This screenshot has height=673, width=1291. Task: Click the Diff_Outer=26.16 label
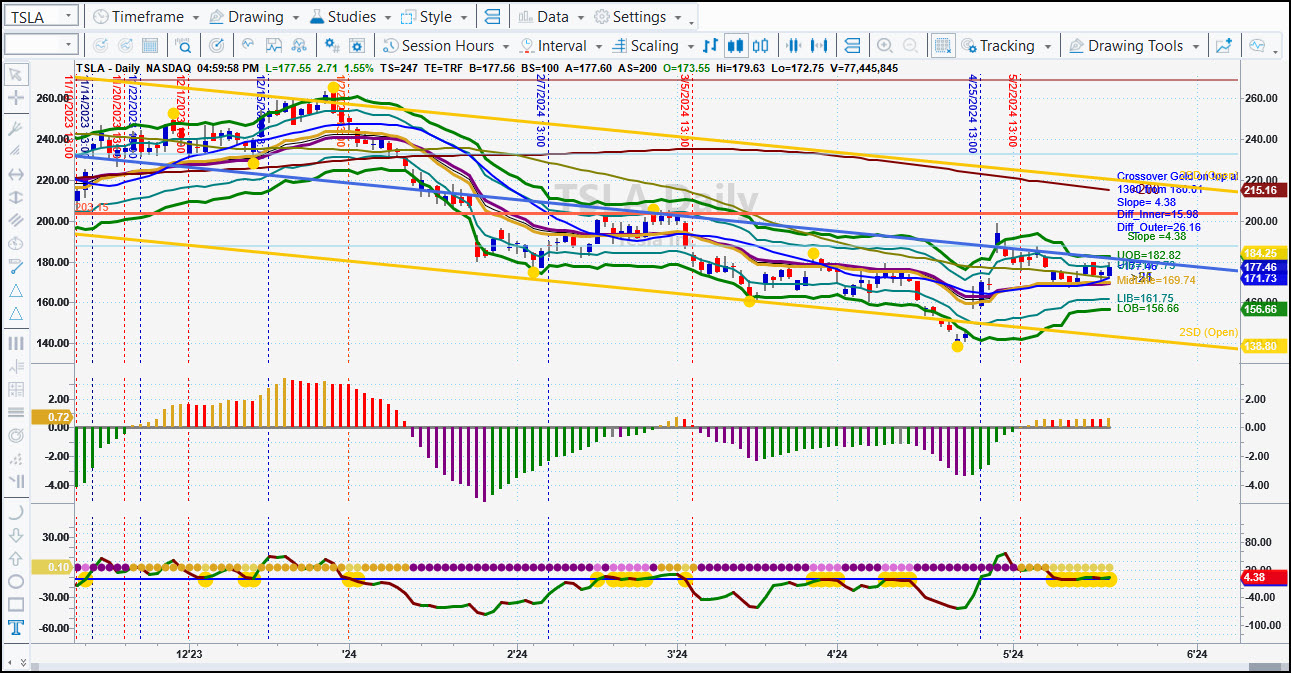[1159, 227]
